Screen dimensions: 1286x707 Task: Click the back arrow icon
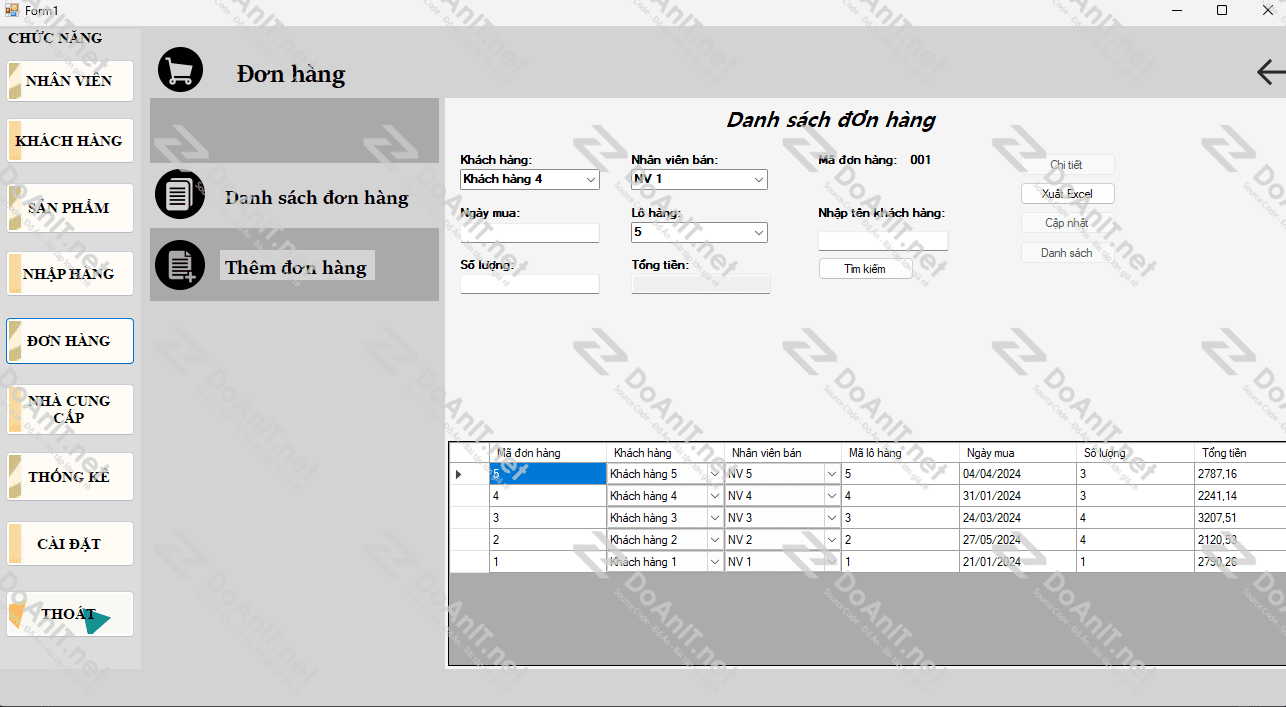pos(1270,72)
